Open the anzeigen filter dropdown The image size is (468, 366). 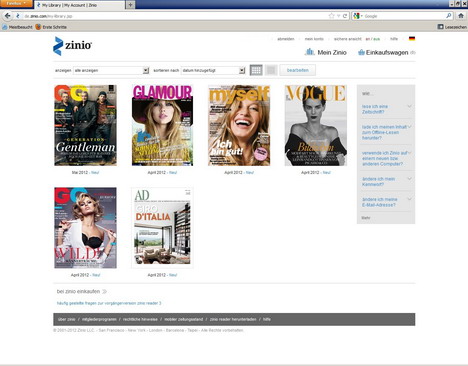pos(111,70)
